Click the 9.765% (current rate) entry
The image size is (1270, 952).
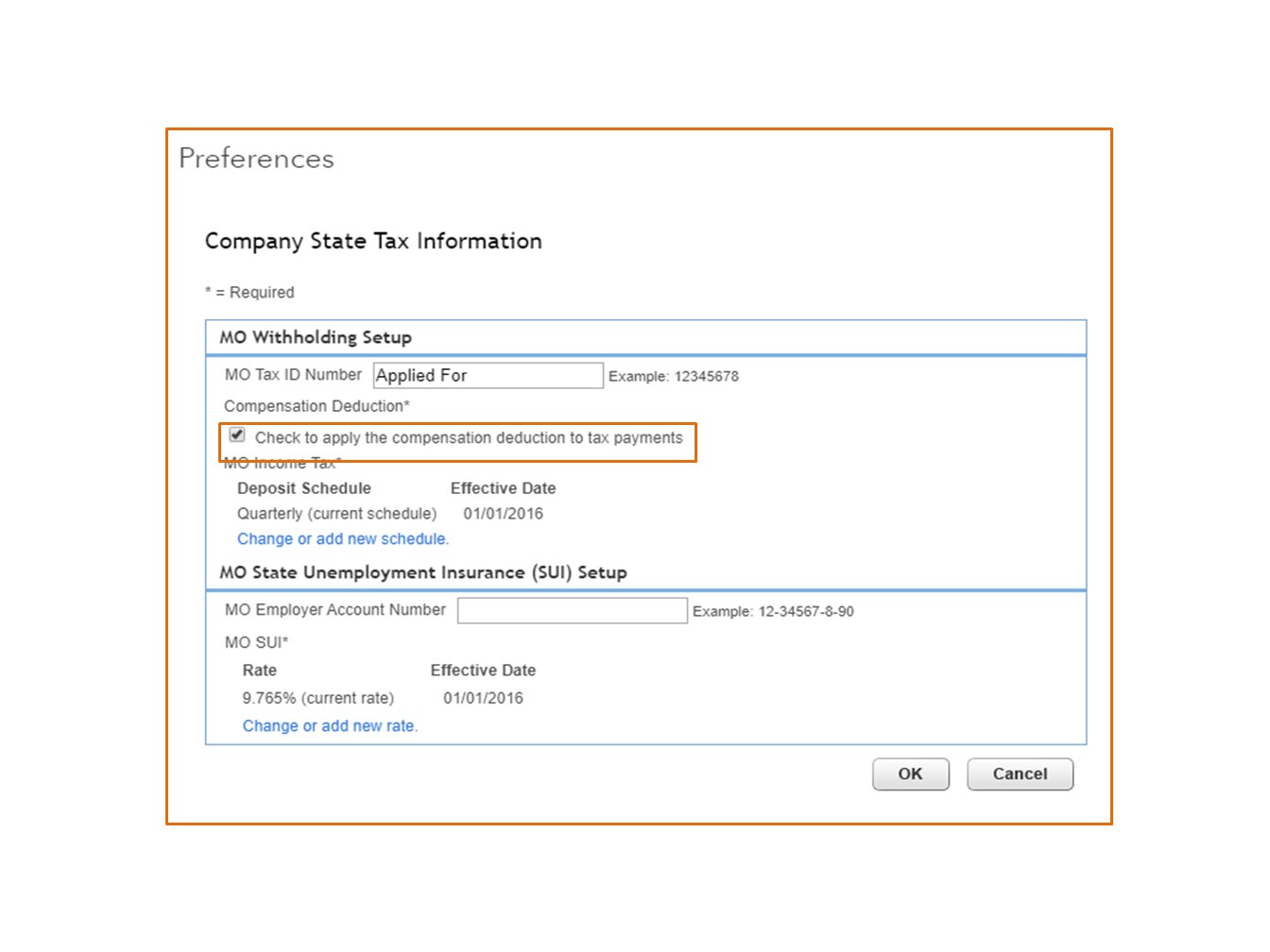[x=317, y=699]
